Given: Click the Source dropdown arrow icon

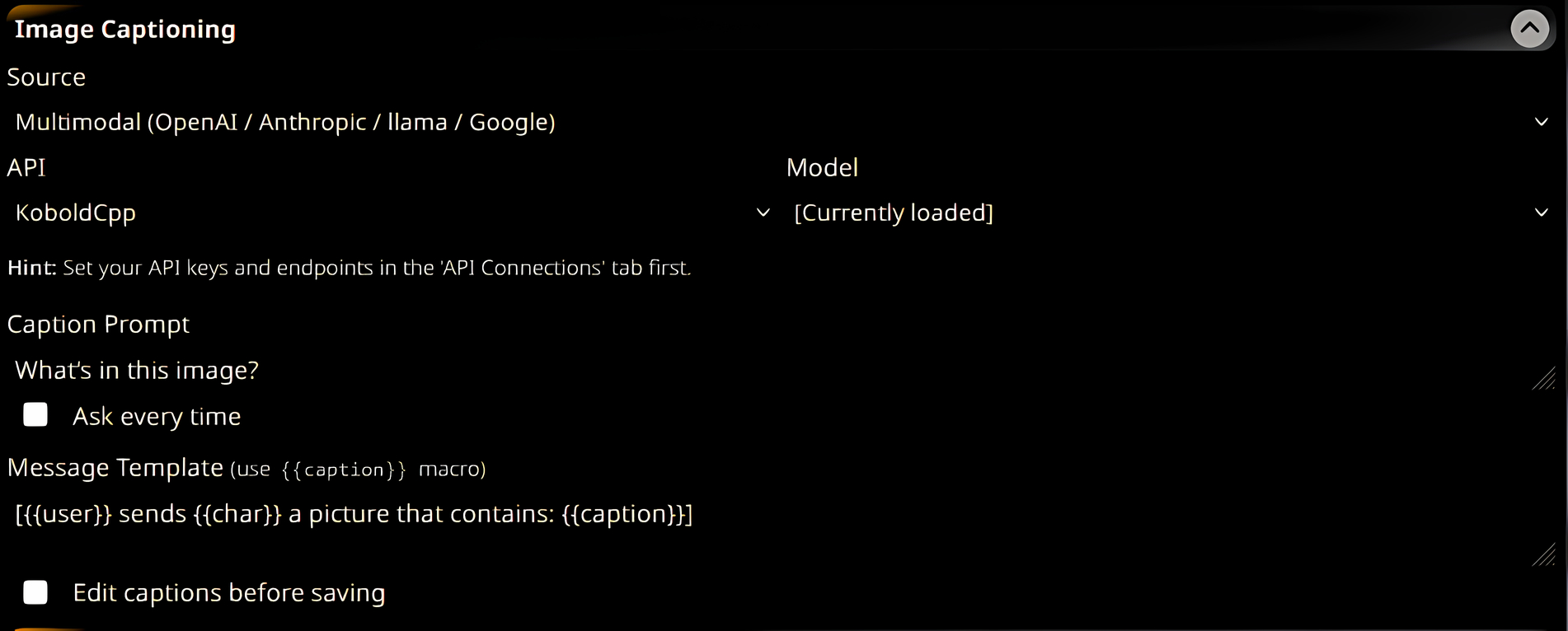Looking at the screenshot, I should tap(1541, 122).
